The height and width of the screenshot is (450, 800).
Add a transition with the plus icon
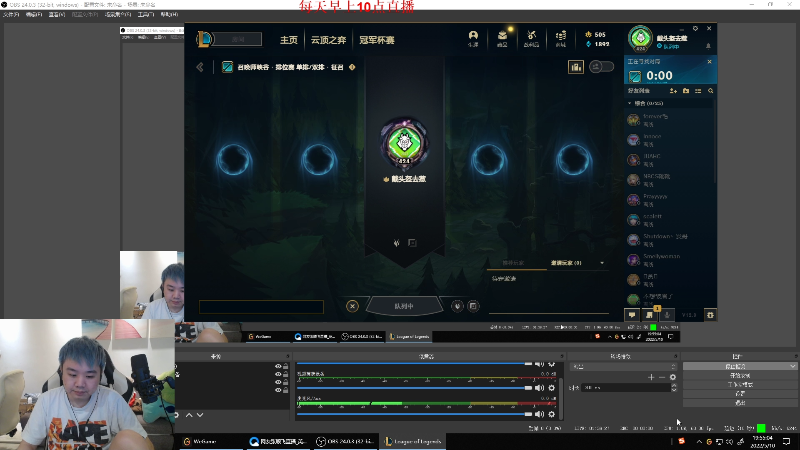point(651,377)
